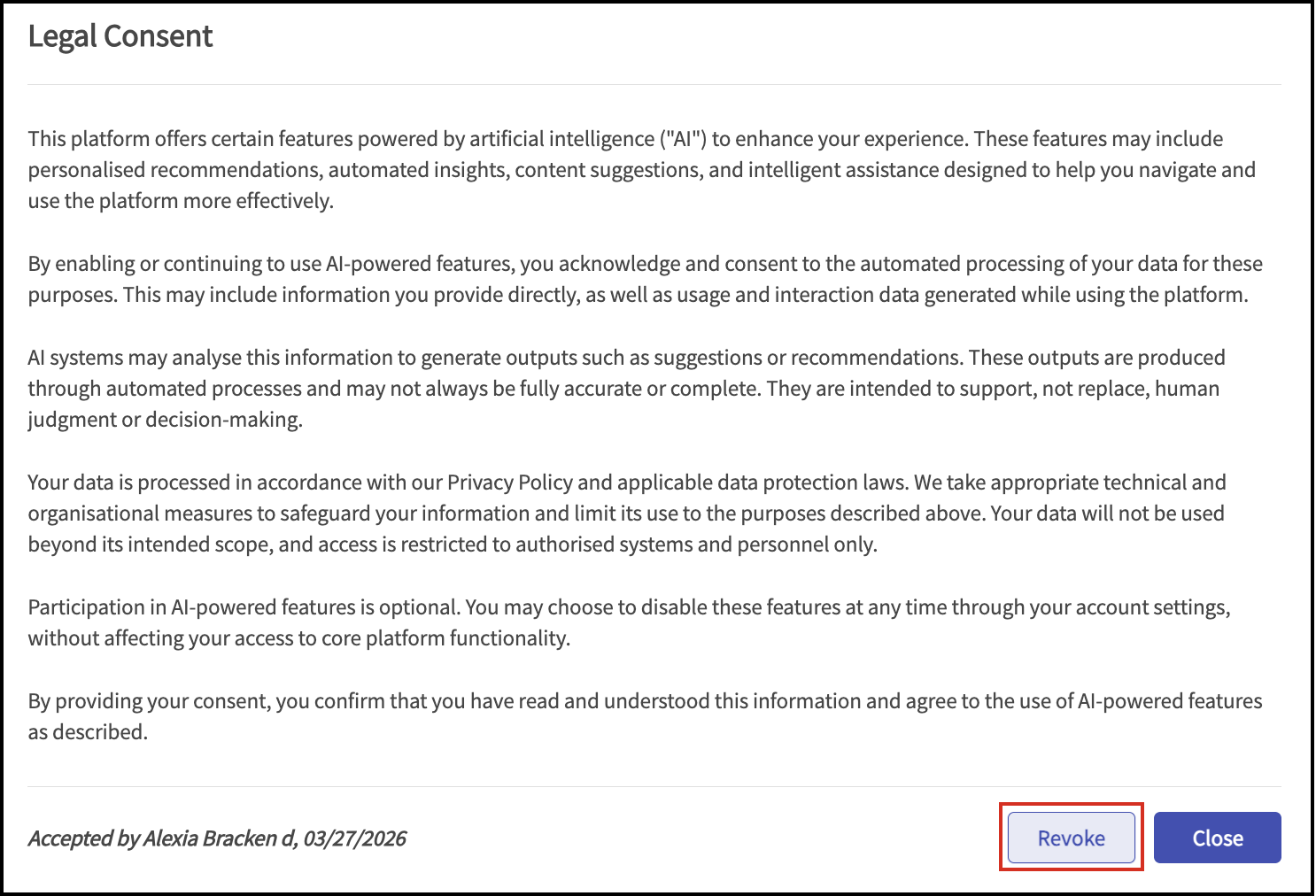
Task: Click the Revoke button
Action: coord(1071,838)
